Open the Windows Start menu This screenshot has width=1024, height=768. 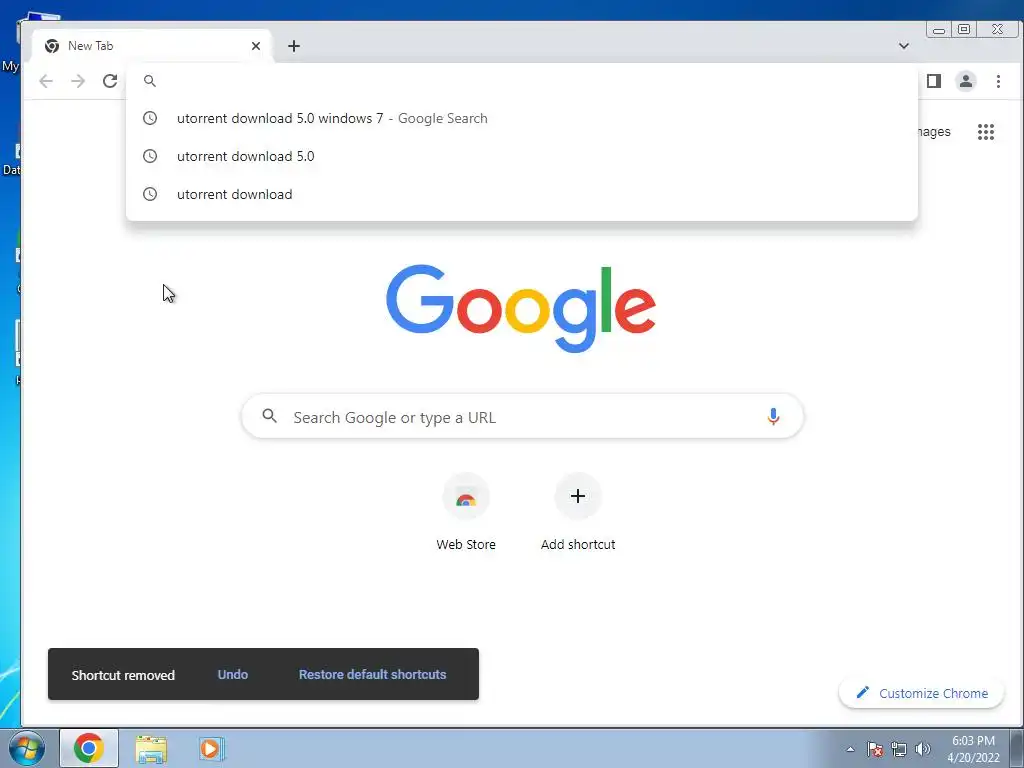(26, 748)
